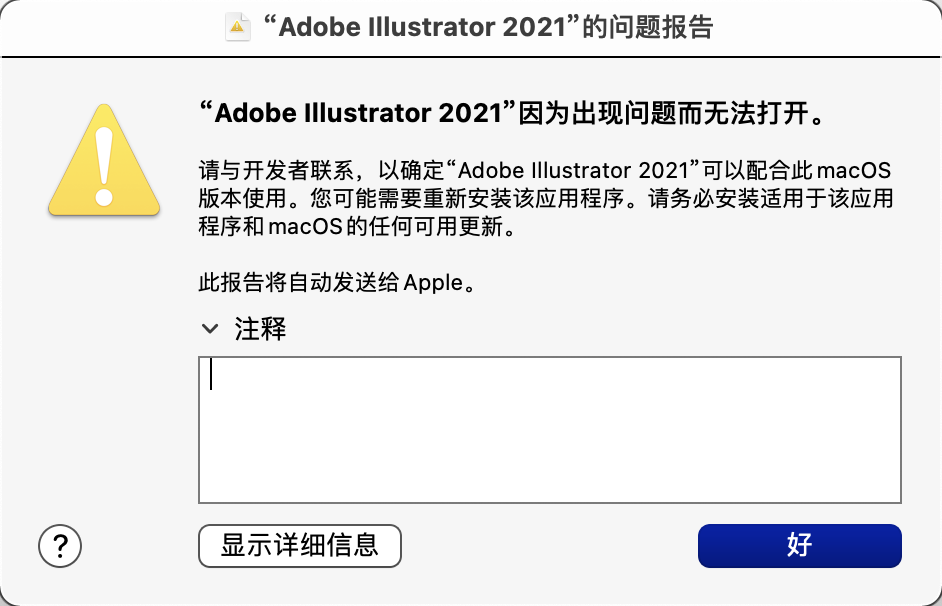Click the paragraph starting with 请与开发者联系
This screenshot has height=606, width=942.
[545, 198]
